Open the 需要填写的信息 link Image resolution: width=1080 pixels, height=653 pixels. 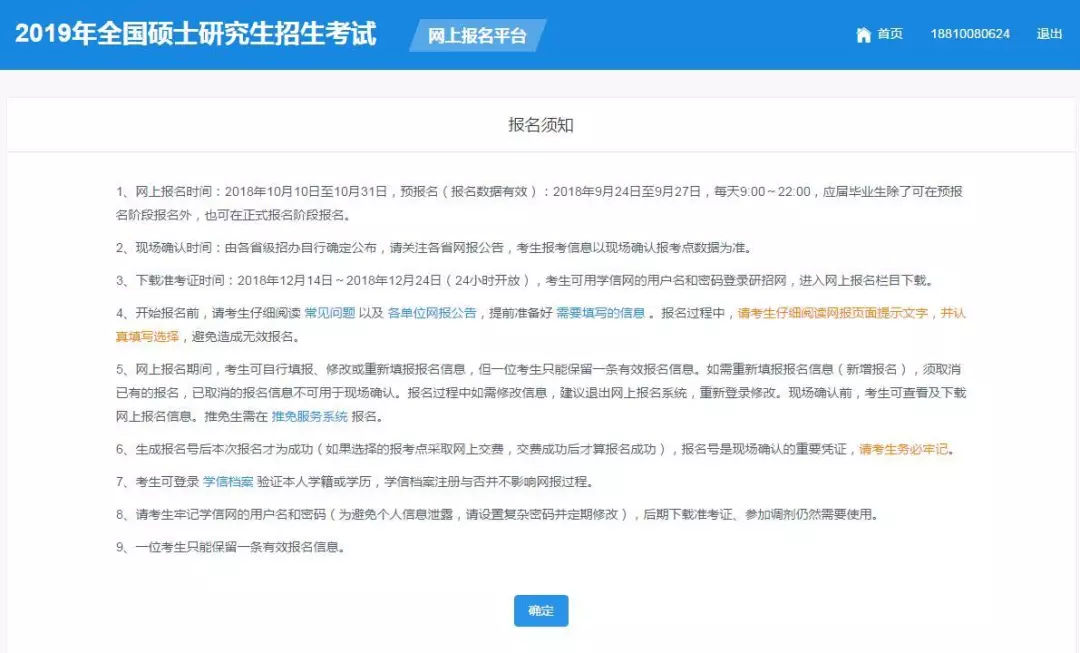pyautogui.click(x=600, y=313)
